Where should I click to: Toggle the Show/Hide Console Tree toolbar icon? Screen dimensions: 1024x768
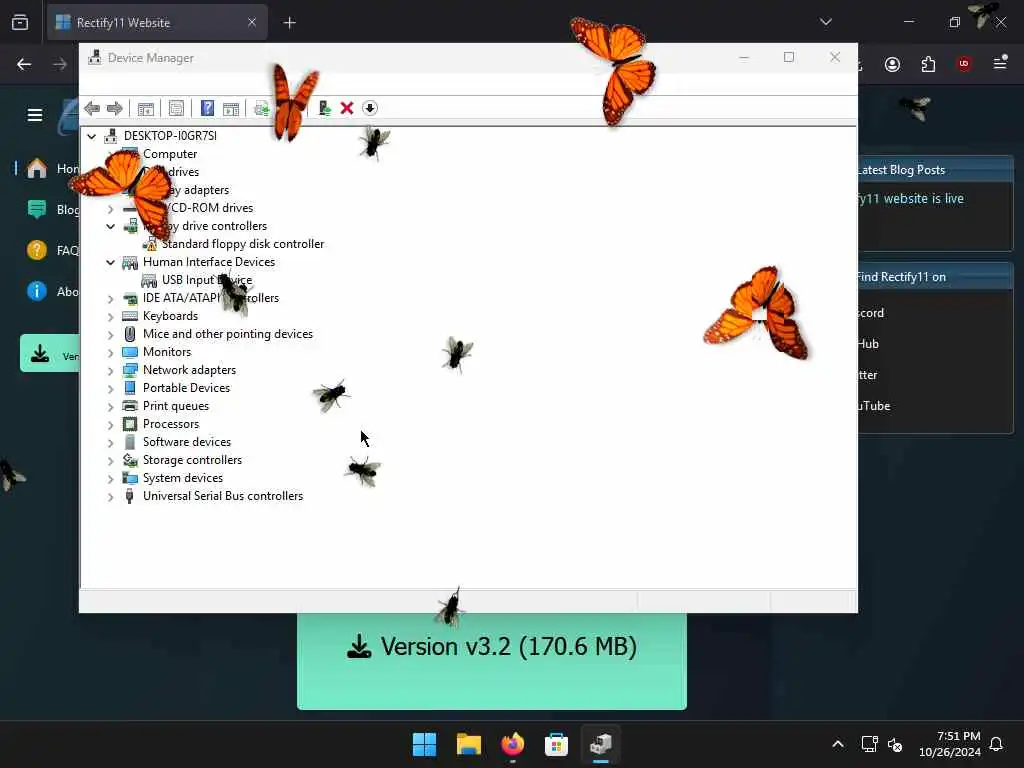(146, 108)
